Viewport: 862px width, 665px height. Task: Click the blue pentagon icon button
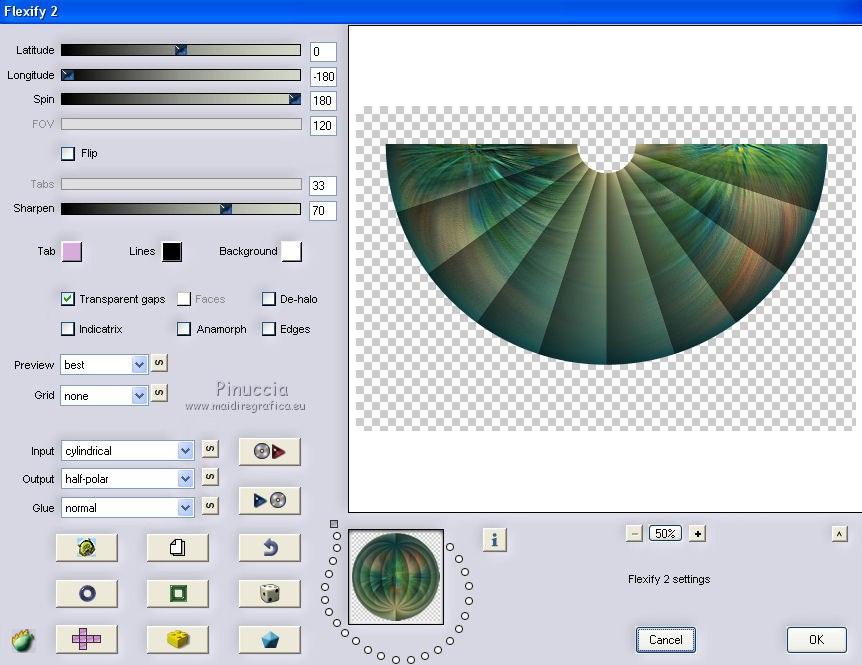pos(269,639)
